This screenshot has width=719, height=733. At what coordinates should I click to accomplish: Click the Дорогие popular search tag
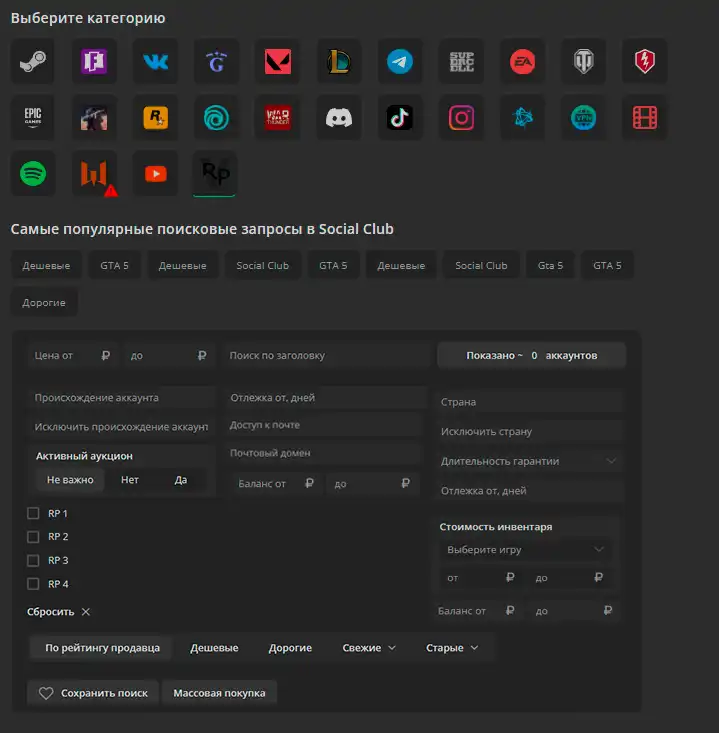(44, 302)
